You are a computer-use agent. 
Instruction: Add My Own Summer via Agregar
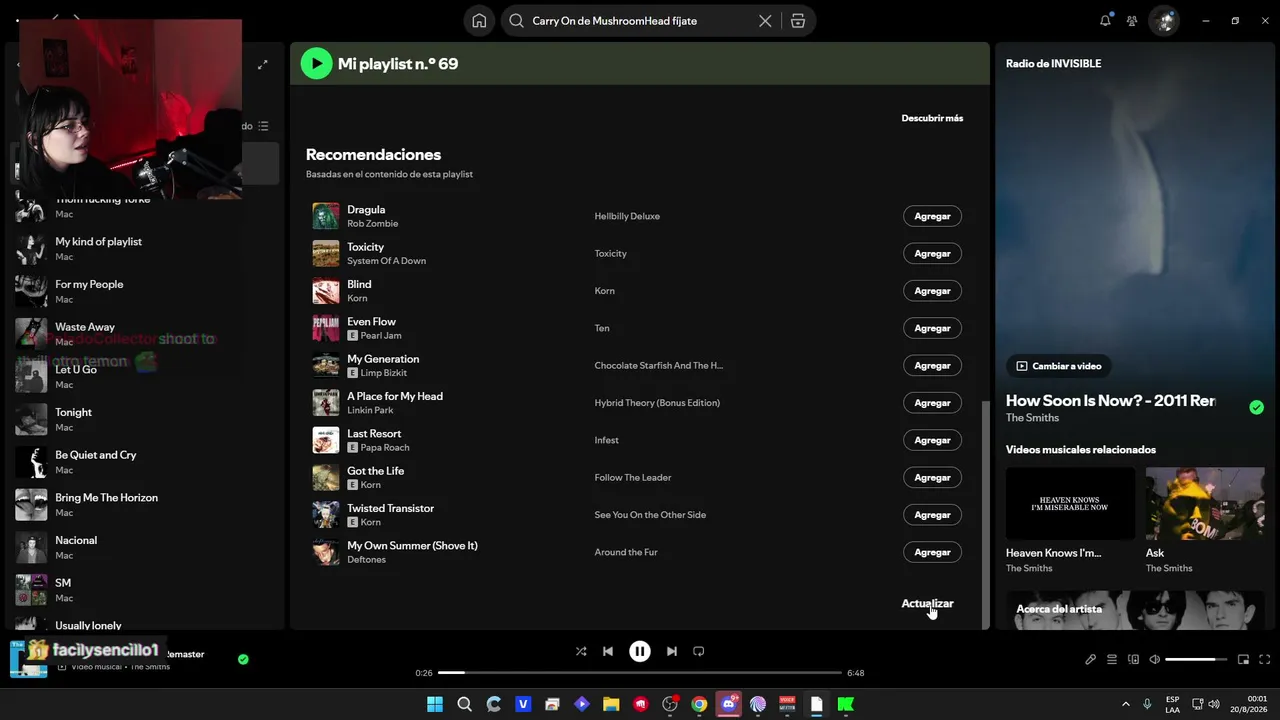coord(932,552)
